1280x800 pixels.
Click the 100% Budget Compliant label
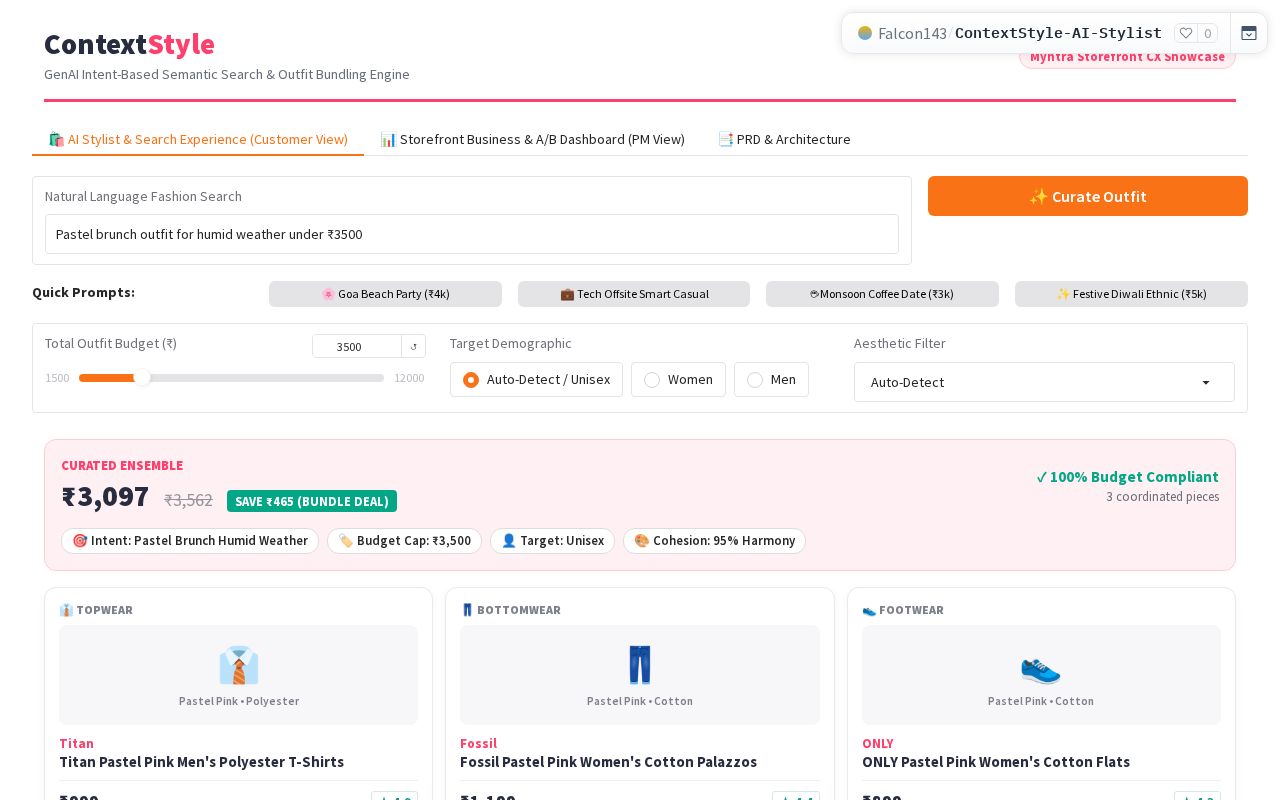click(1127, 477)
